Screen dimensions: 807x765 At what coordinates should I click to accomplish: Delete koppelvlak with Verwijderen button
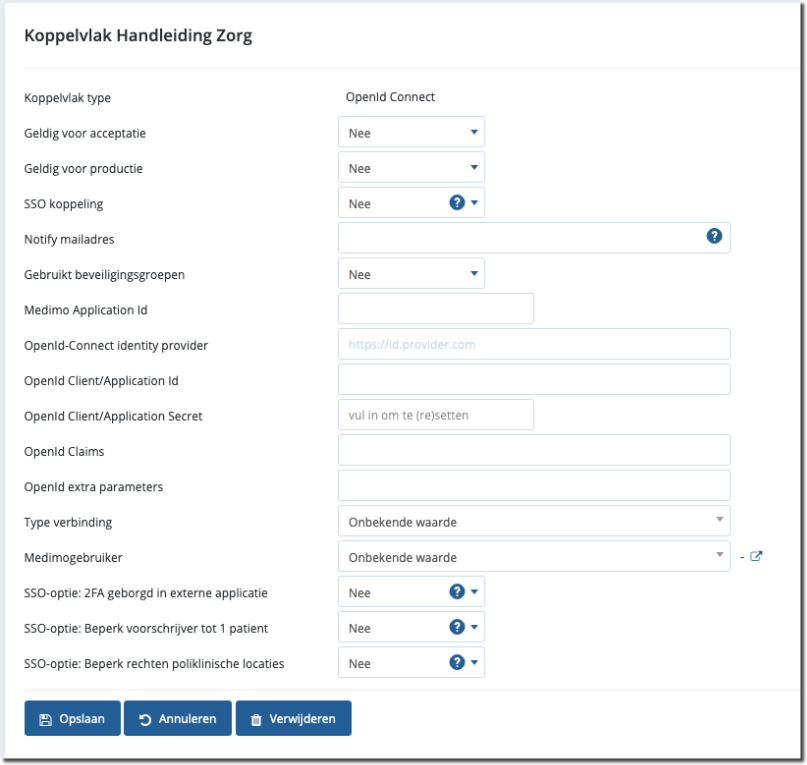point(293,718)
